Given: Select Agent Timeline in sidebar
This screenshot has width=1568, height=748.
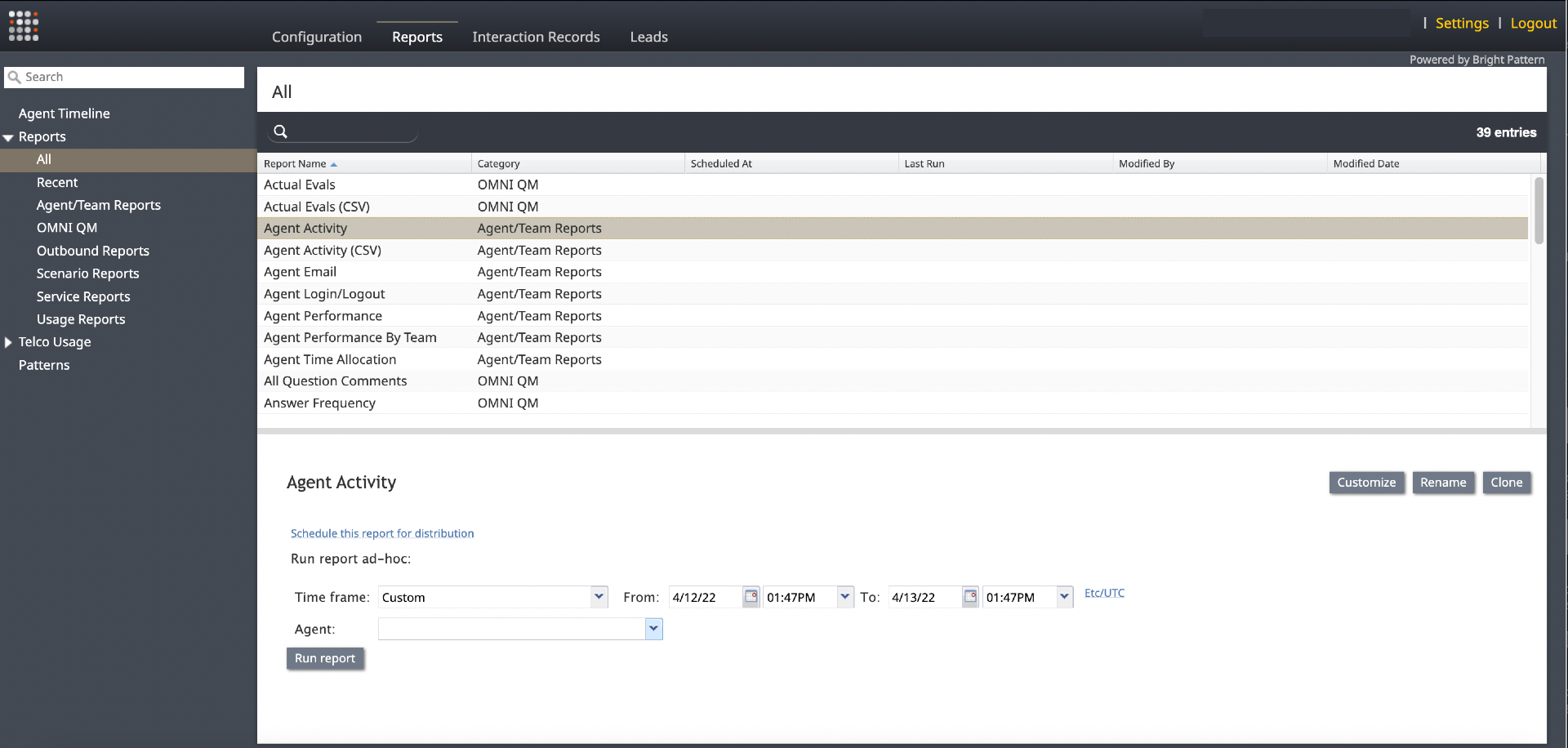Looking at the screenshot, I should coord(65,114).
